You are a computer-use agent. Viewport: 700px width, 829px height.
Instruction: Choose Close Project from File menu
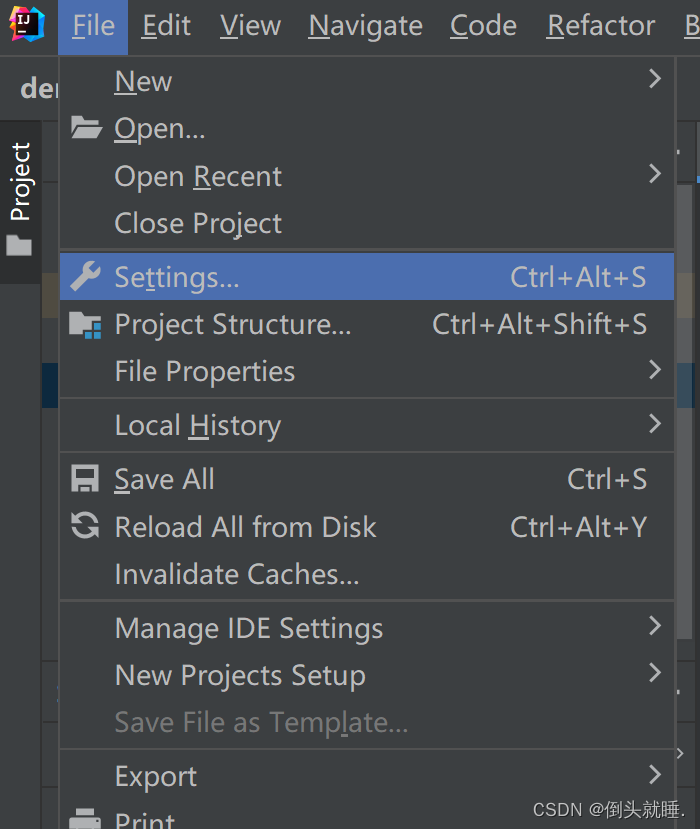pos(198,223)
